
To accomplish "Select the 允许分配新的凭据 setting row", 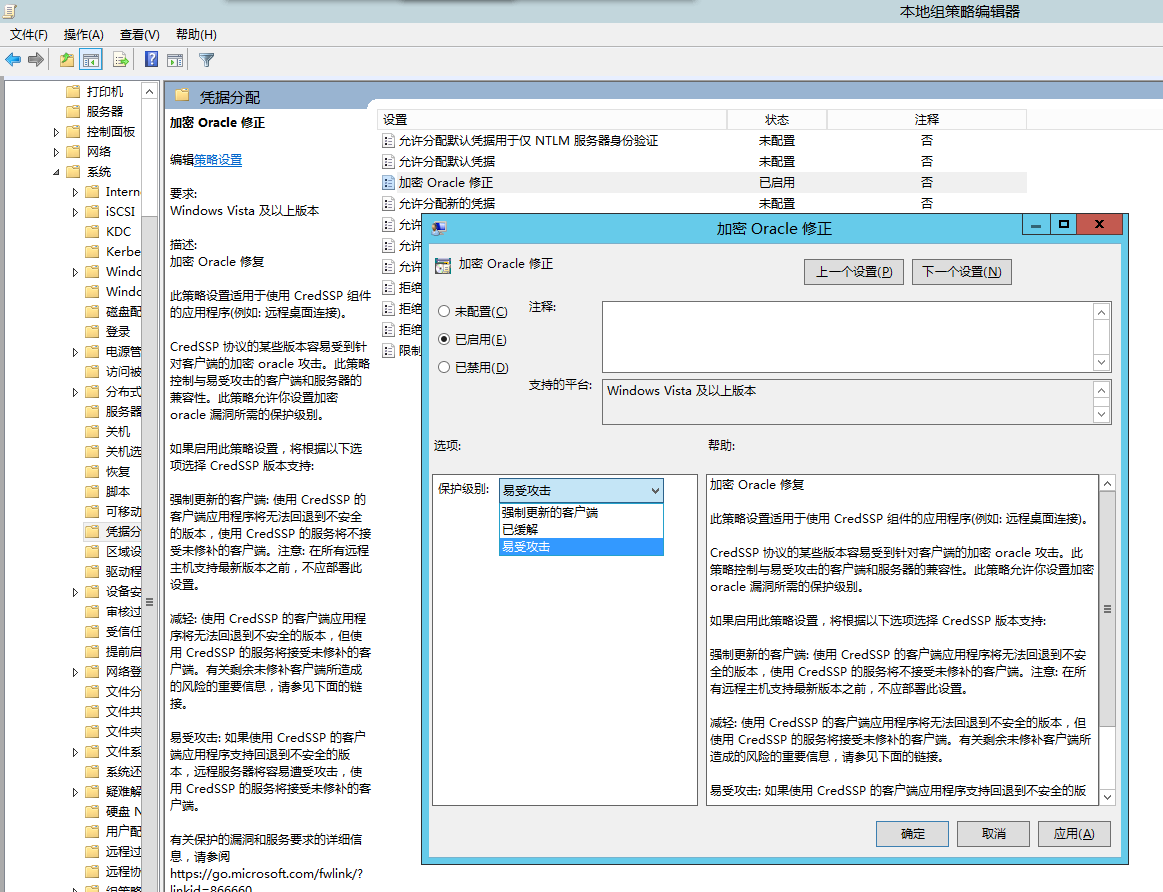I will [702, 203].
